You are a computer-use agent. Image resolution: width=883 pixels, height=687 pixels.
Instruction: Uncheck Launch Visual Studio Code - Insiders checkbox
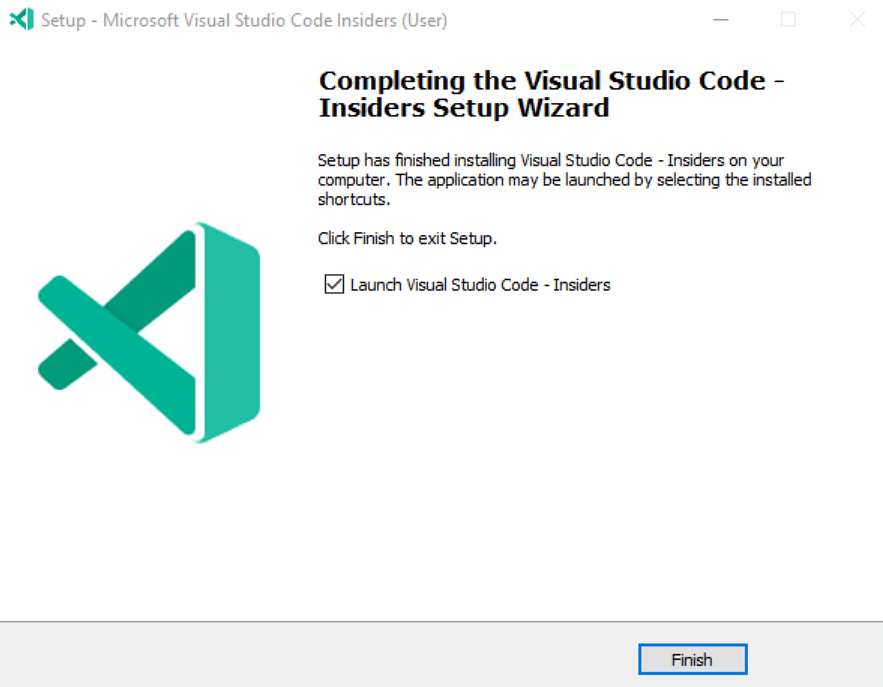pos(334,284)
